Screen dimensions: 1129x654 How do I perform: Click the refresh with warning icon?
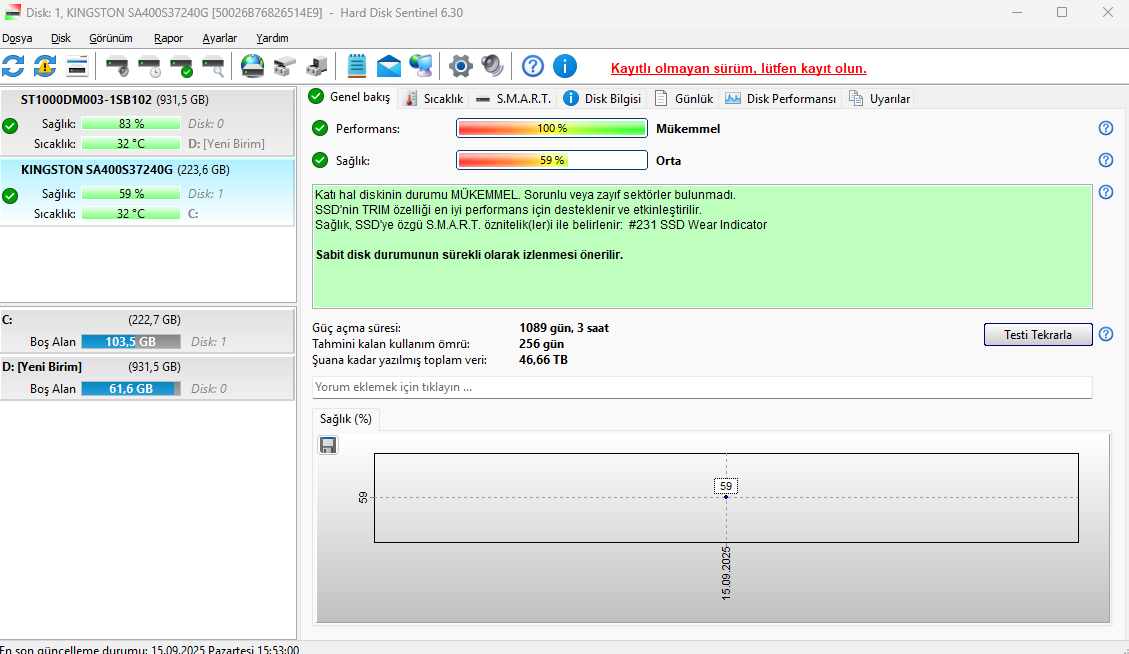coord(45,66)
